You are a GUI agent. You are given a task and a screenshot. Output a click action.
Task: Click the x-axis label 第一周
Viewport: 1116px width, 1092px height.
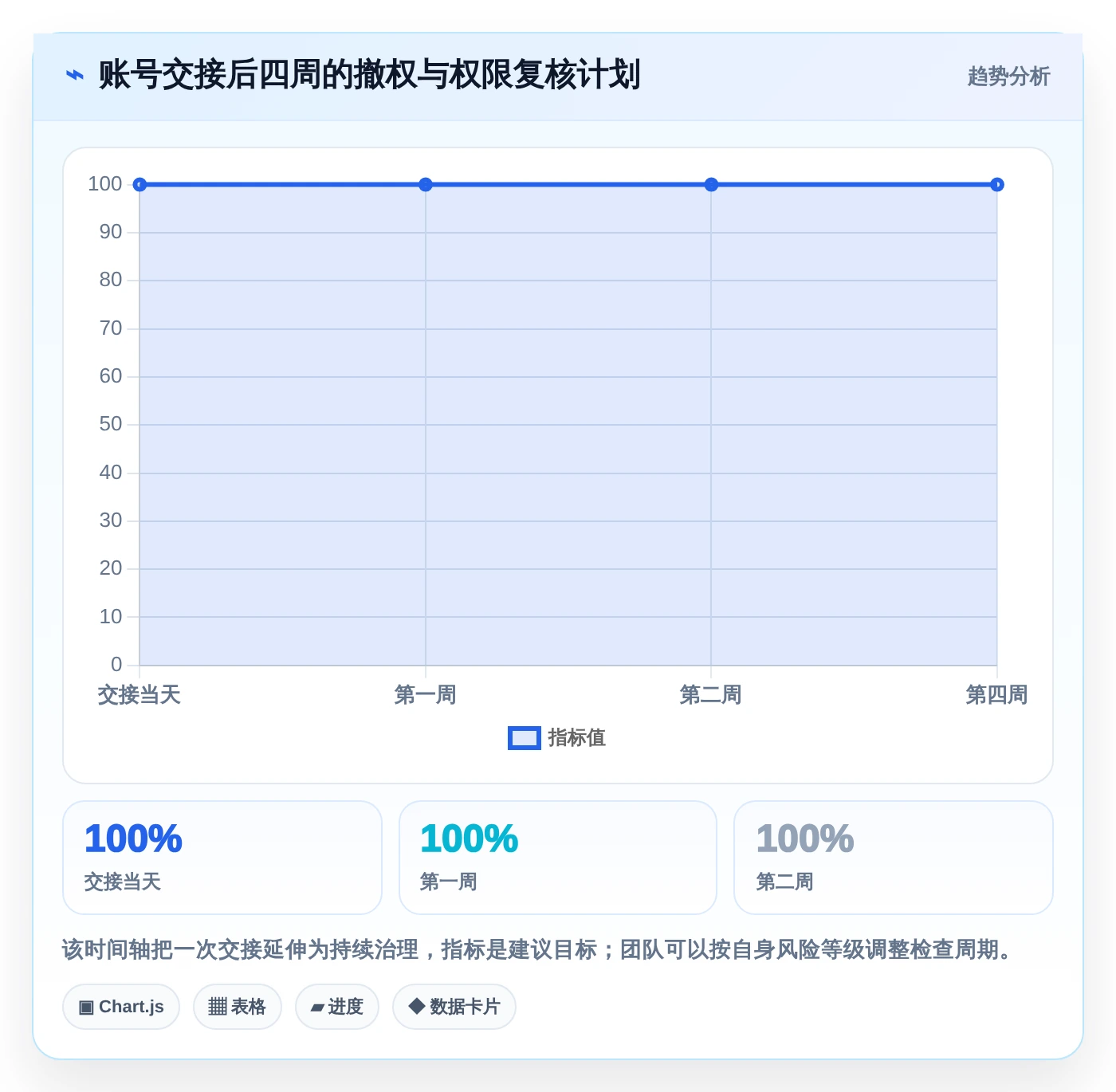426,695
